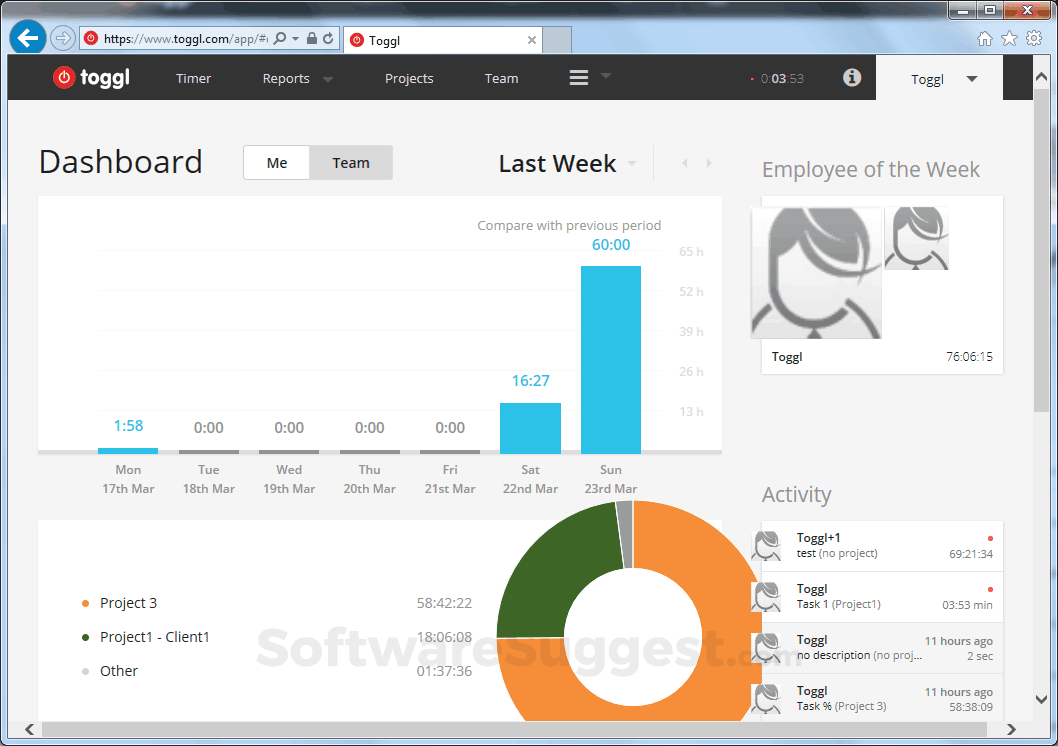The width and height of the screenshot is (1058, 746).
Task: Click the running timer showing 0:03:53
Action: click(782, 77)
